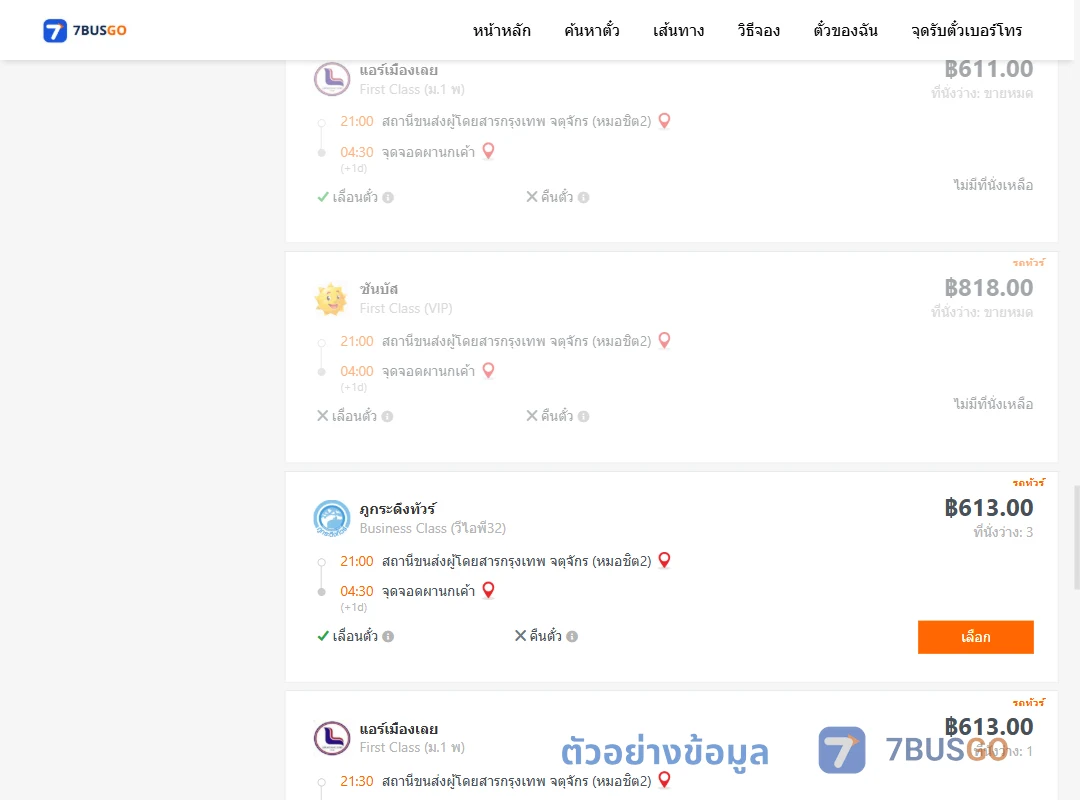
Task: Click รถทัวร์ tag on ซันบัส card
Action: click(x=1028, y=263)
